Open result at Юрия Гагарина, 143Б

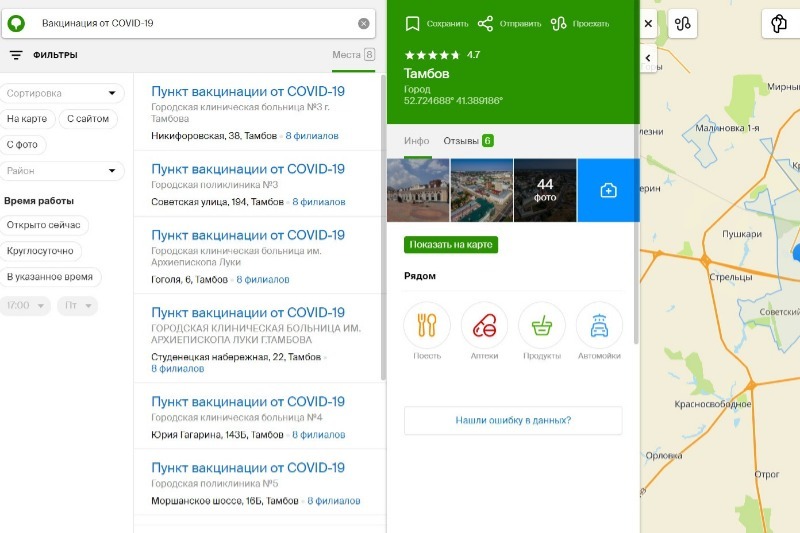click(x=260, y=417)
